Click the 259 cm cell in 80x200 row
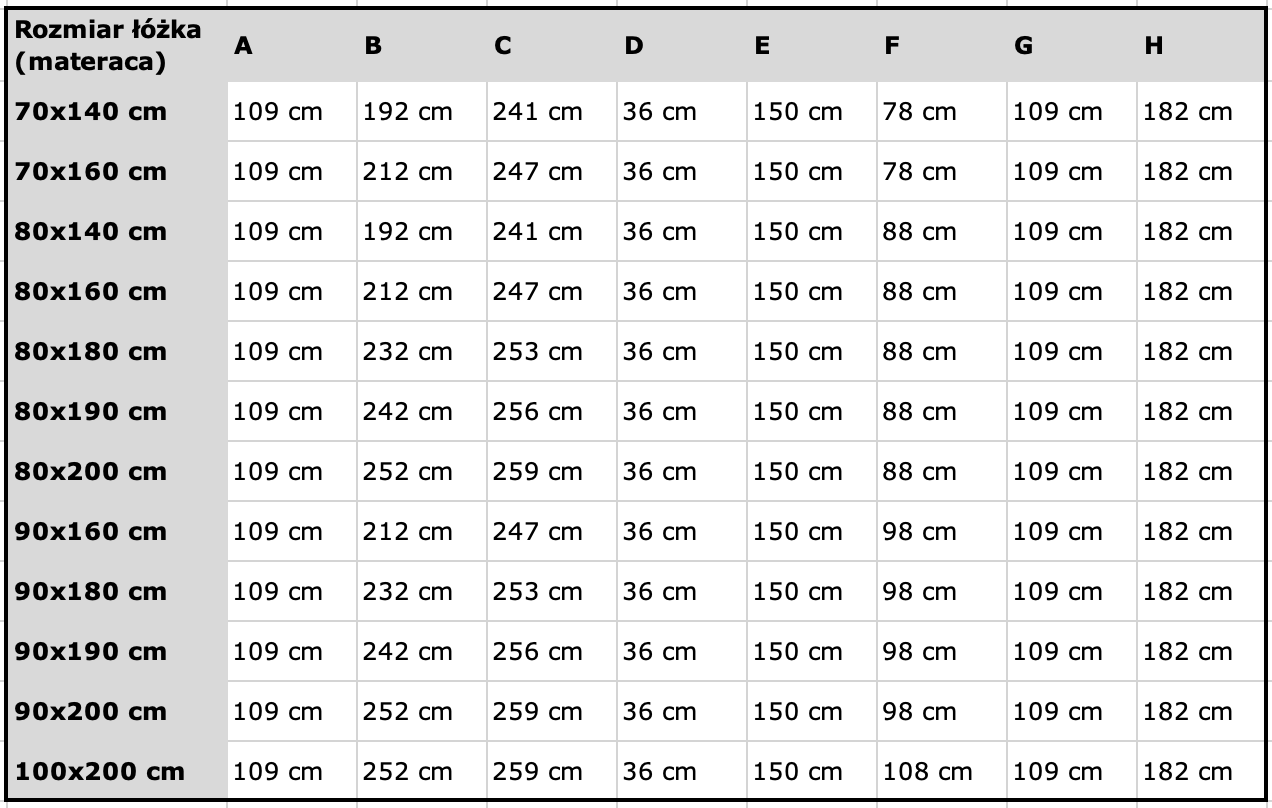Screen dimensions: 1272x808 pos(552,472)
